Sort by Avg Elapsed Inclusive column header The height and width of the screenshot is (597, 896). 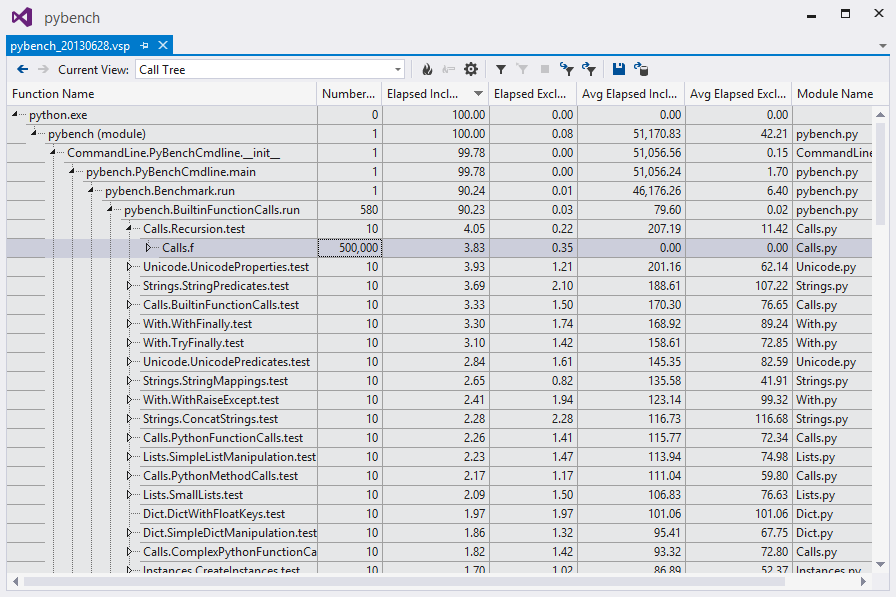click(630, 94)
